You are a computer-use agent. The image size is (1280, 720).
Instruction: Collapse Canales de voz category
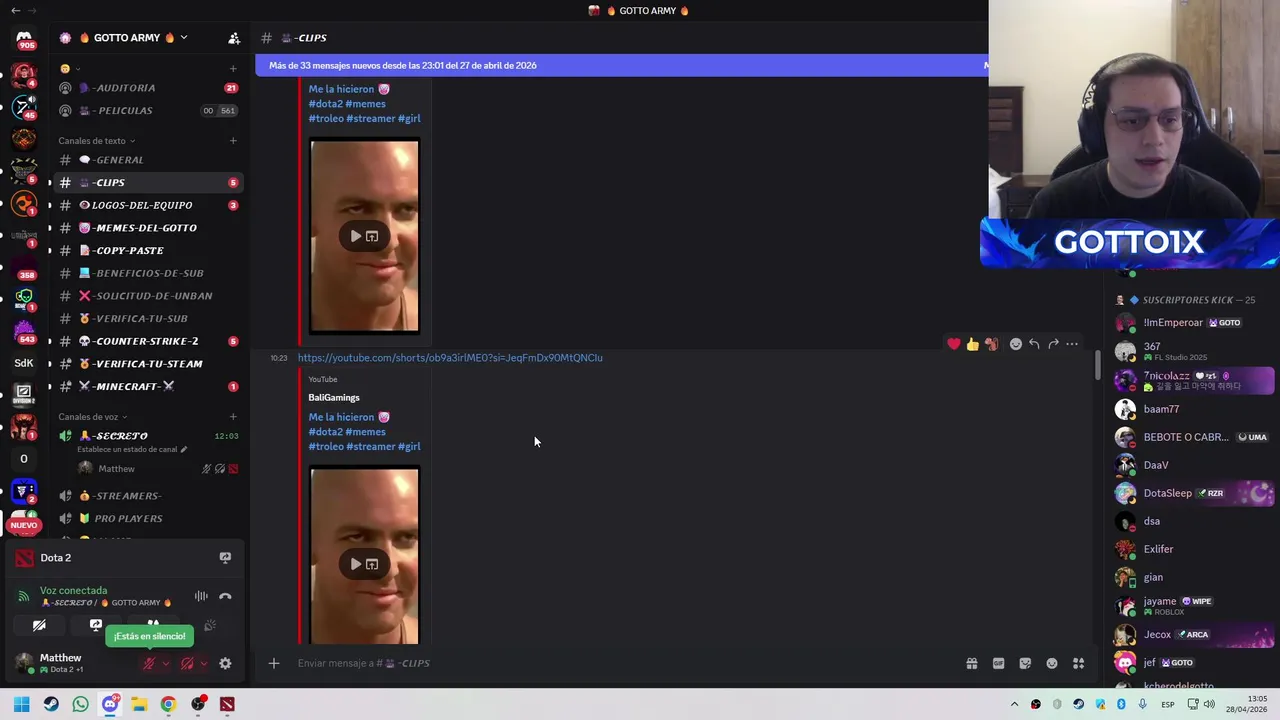[x=93, y=417]
